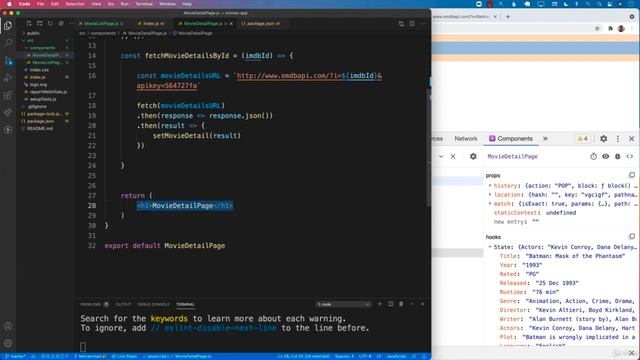
Task: Open the Accounts icon in activity bar
Action: [8, 326]
